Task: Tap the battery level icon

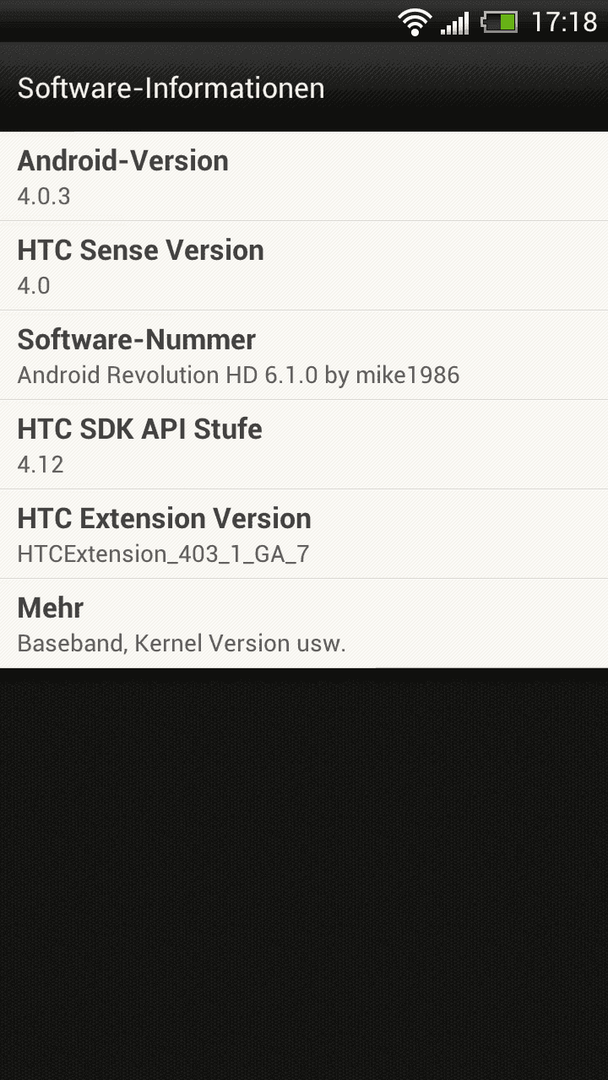Action: pyautogui.click(x=499, y=22)
